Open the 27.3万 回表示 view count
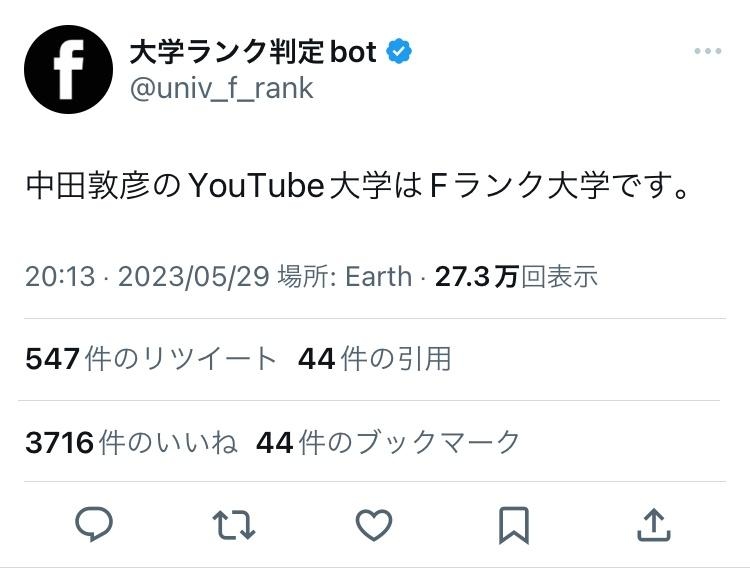The image size is (750, 573). coord(517,276)
